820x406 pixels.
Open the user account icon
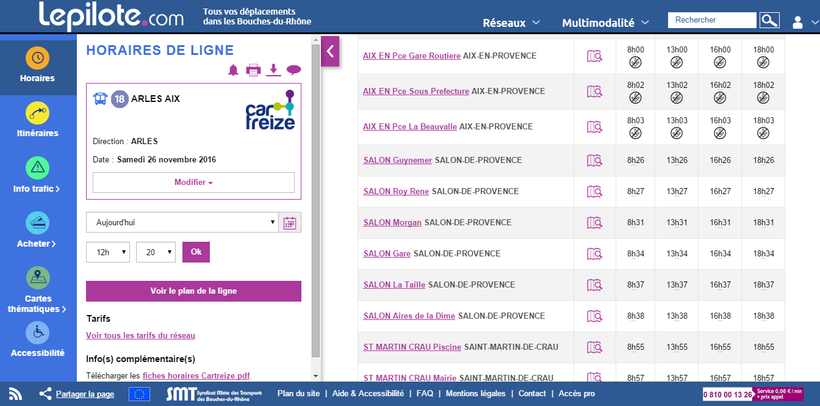tap(797, 21)
